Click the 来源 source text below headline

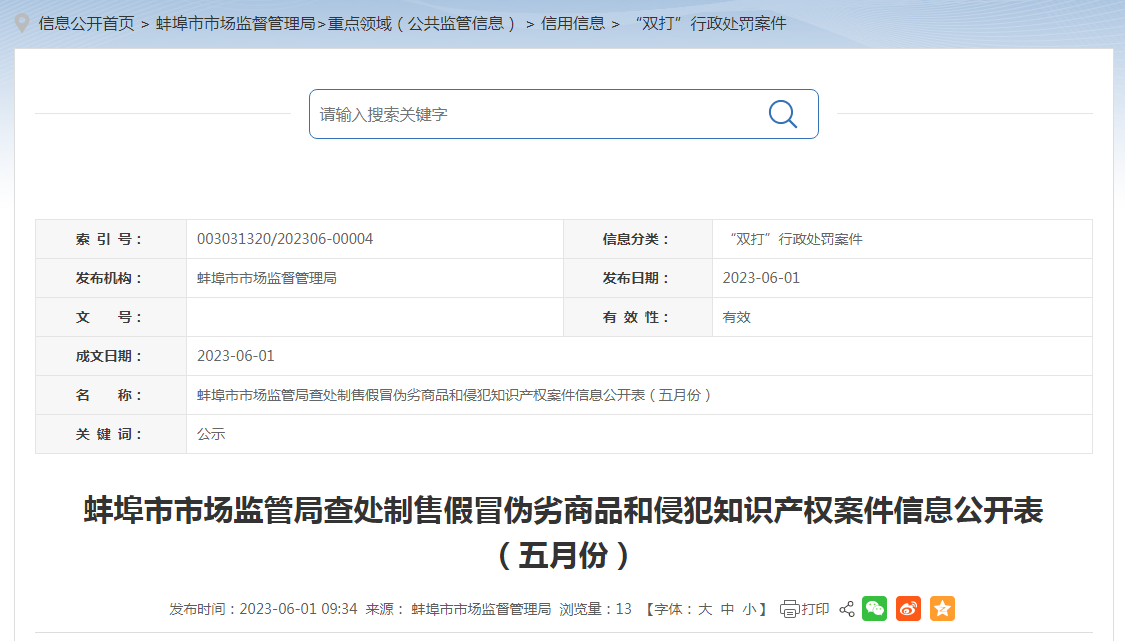[458, 609]
